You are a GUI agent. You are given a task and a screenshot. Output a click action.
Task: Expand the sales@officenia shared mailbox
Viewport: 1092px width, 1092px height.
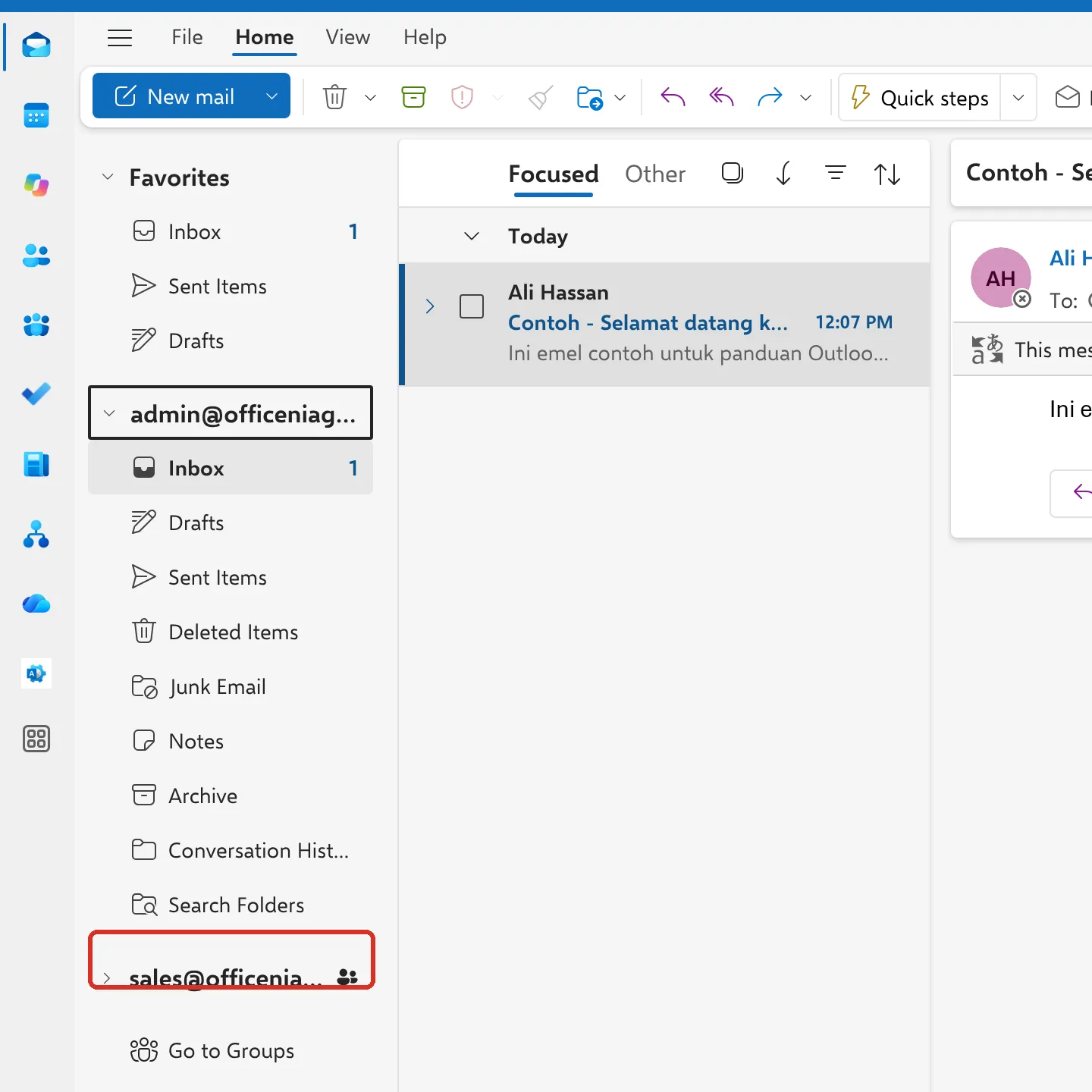107,977
